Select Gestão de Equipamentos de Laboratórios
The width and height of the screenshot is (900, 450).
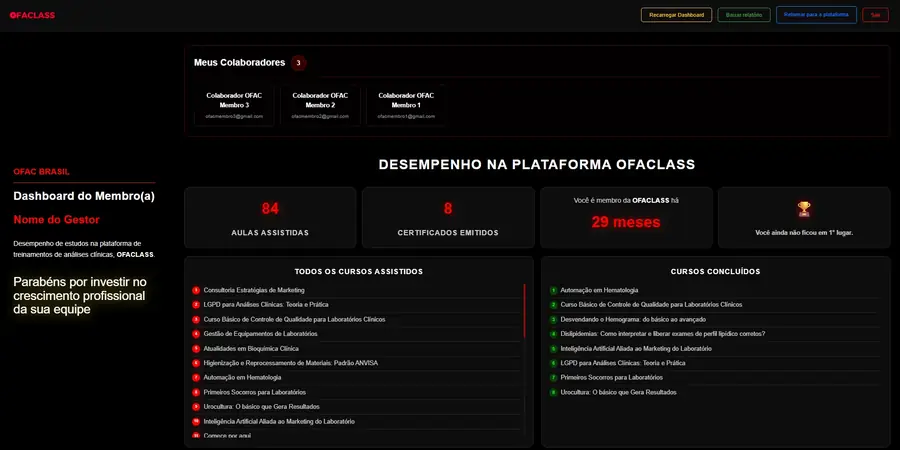(260, 334)
